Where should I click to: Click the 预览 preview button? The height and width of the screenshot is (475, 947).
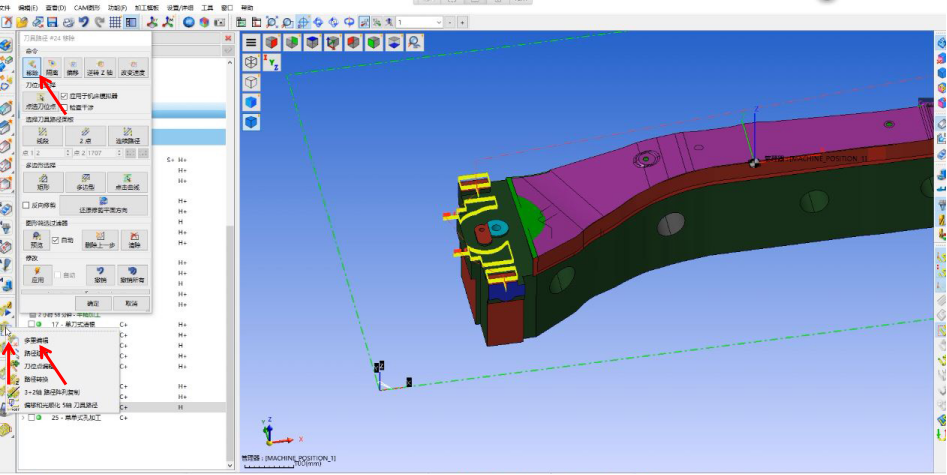tap(36, 240)
